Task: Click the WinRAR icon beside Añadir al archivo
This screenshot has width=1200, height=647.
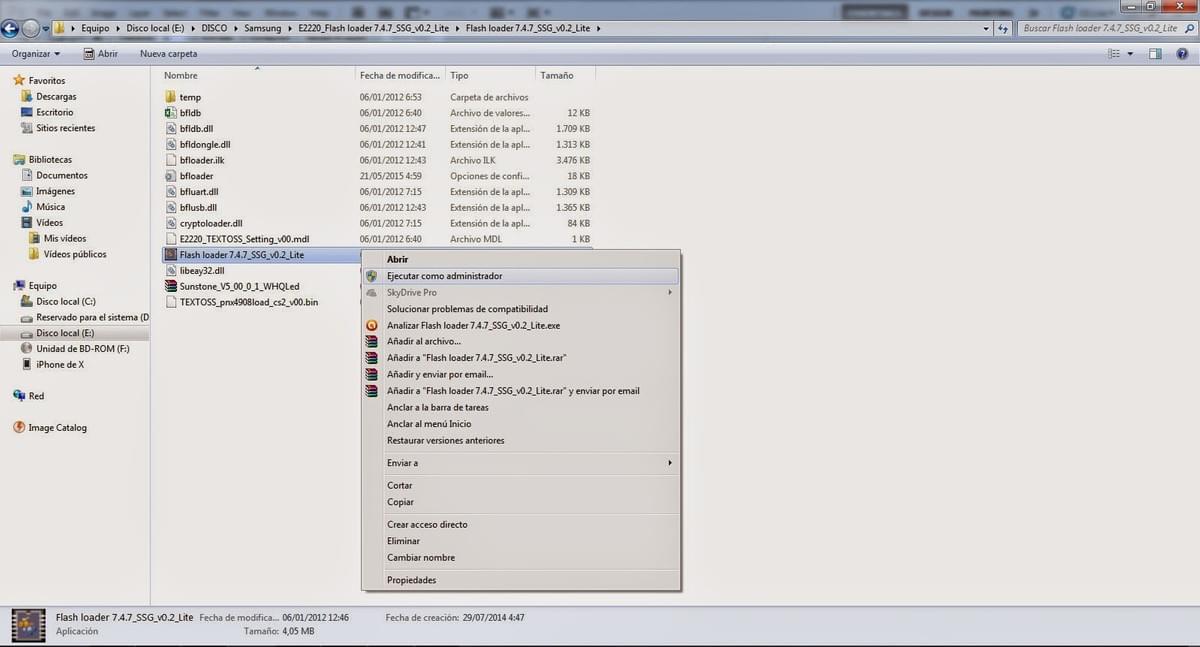Action: coord(372,342)
